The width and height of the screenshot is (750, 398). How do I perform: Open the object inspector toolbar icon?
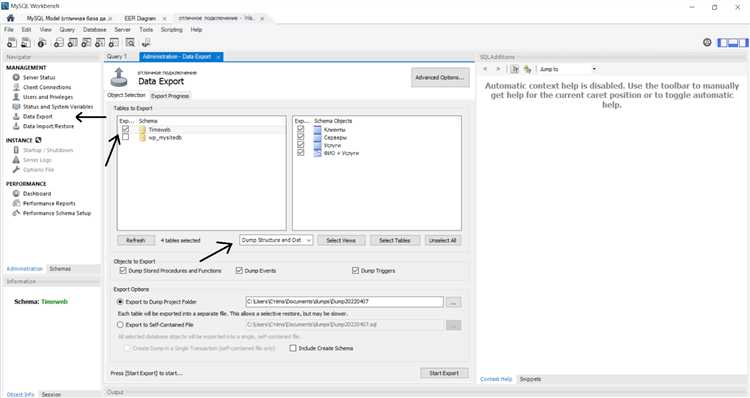pos(42,43)
